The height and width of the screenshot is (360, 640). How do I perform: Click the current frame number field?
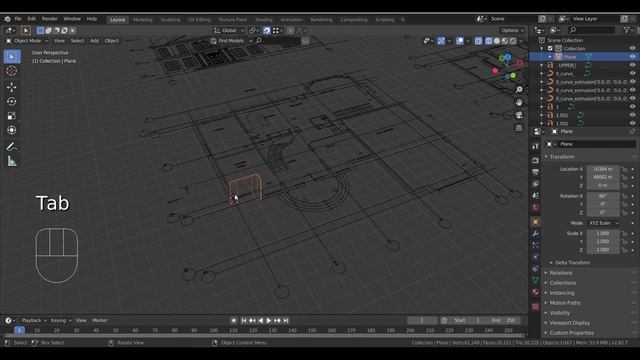pos(422,320)
